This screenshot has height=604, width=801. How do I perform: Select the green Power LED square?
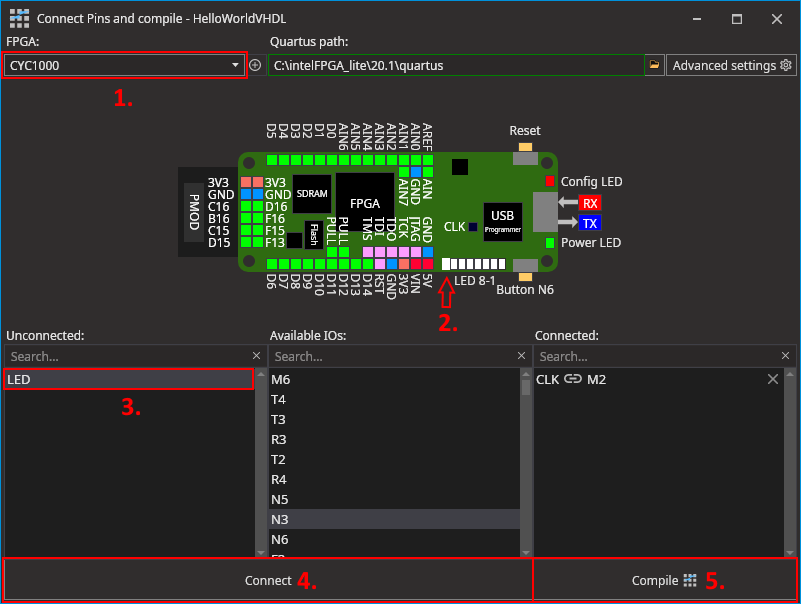tap(550, 243)
